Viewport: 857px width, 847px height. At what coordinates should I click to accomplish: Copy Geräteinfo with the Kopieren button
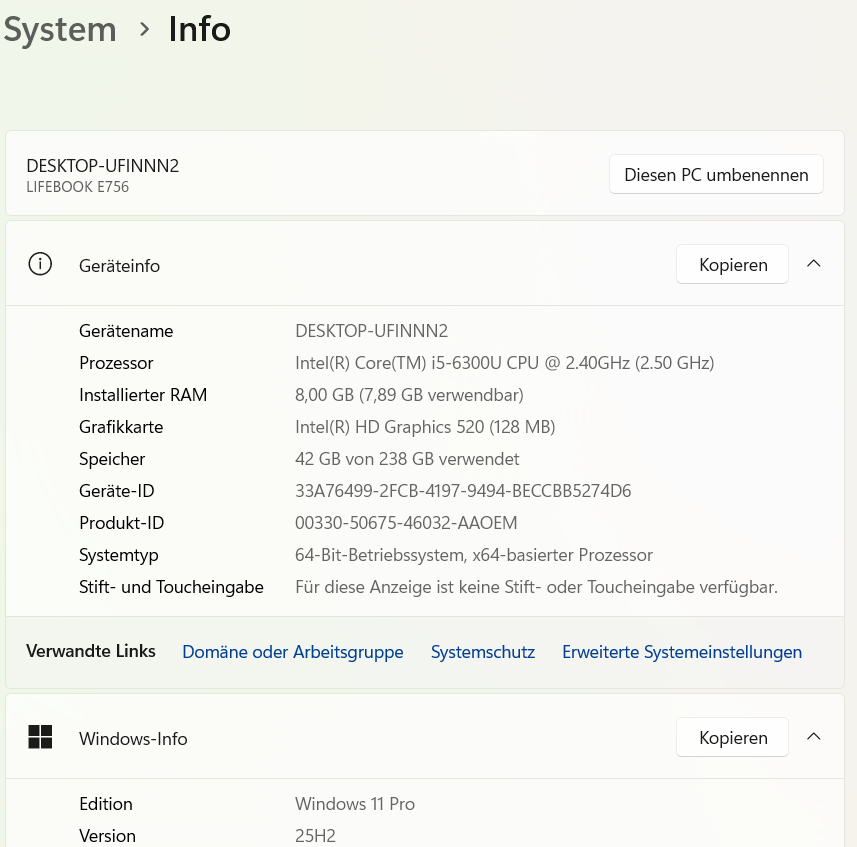732,264
